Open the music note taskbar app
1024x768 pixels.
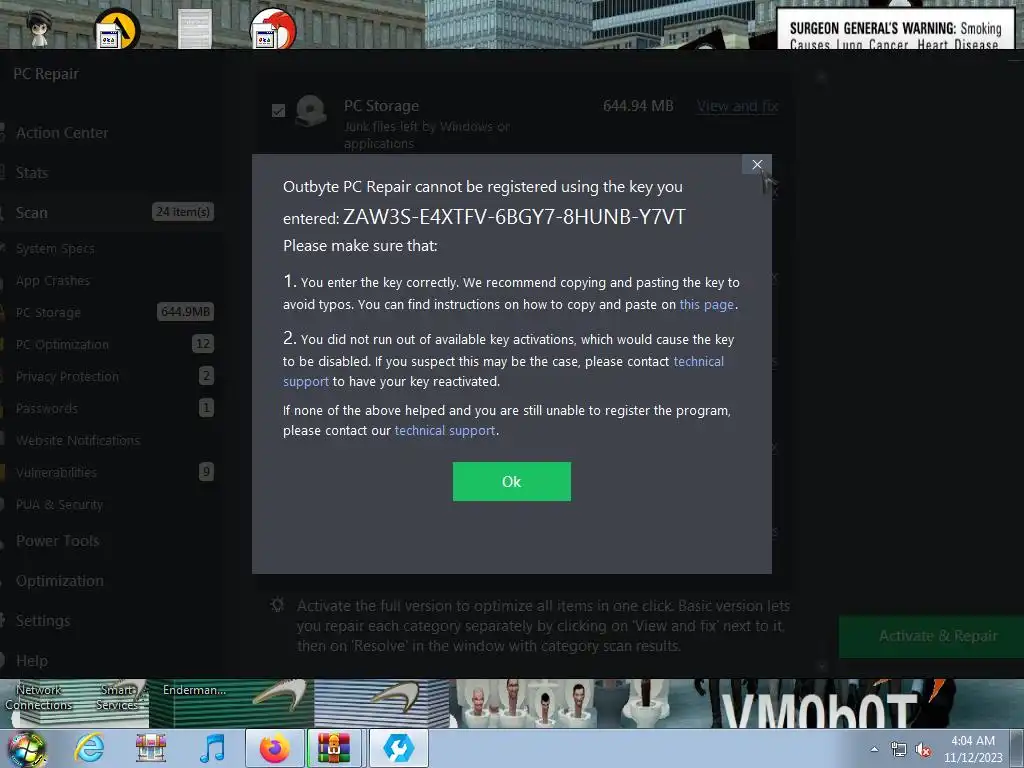pos(212,748)
